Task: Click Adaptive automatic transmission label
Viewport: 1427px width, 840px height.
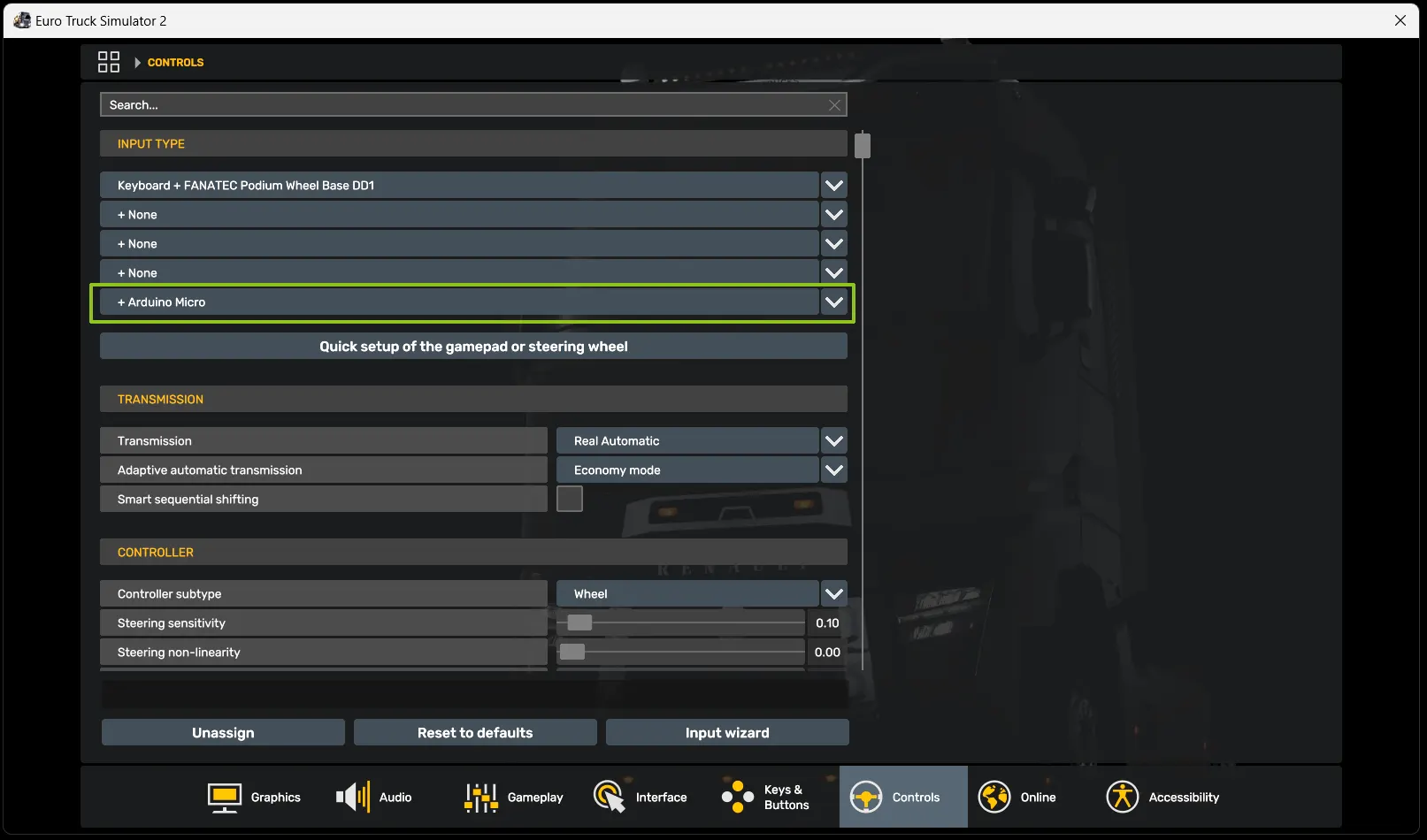Action: pyautogui.click(x=324, y=470)
